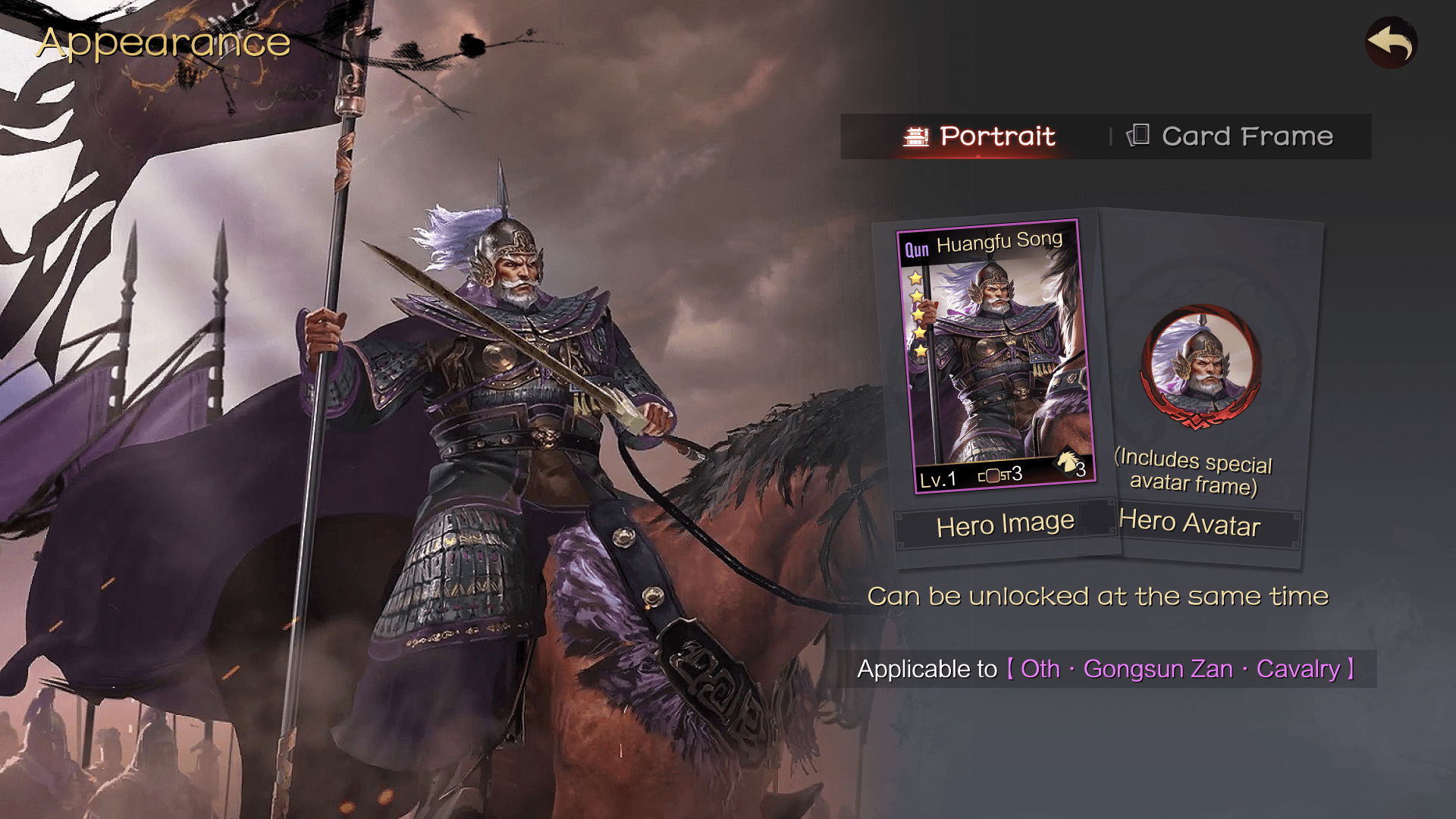The image size is (1456, 819).
Task: Click the Cavalry link text
Action: [x=1298, y=669]
